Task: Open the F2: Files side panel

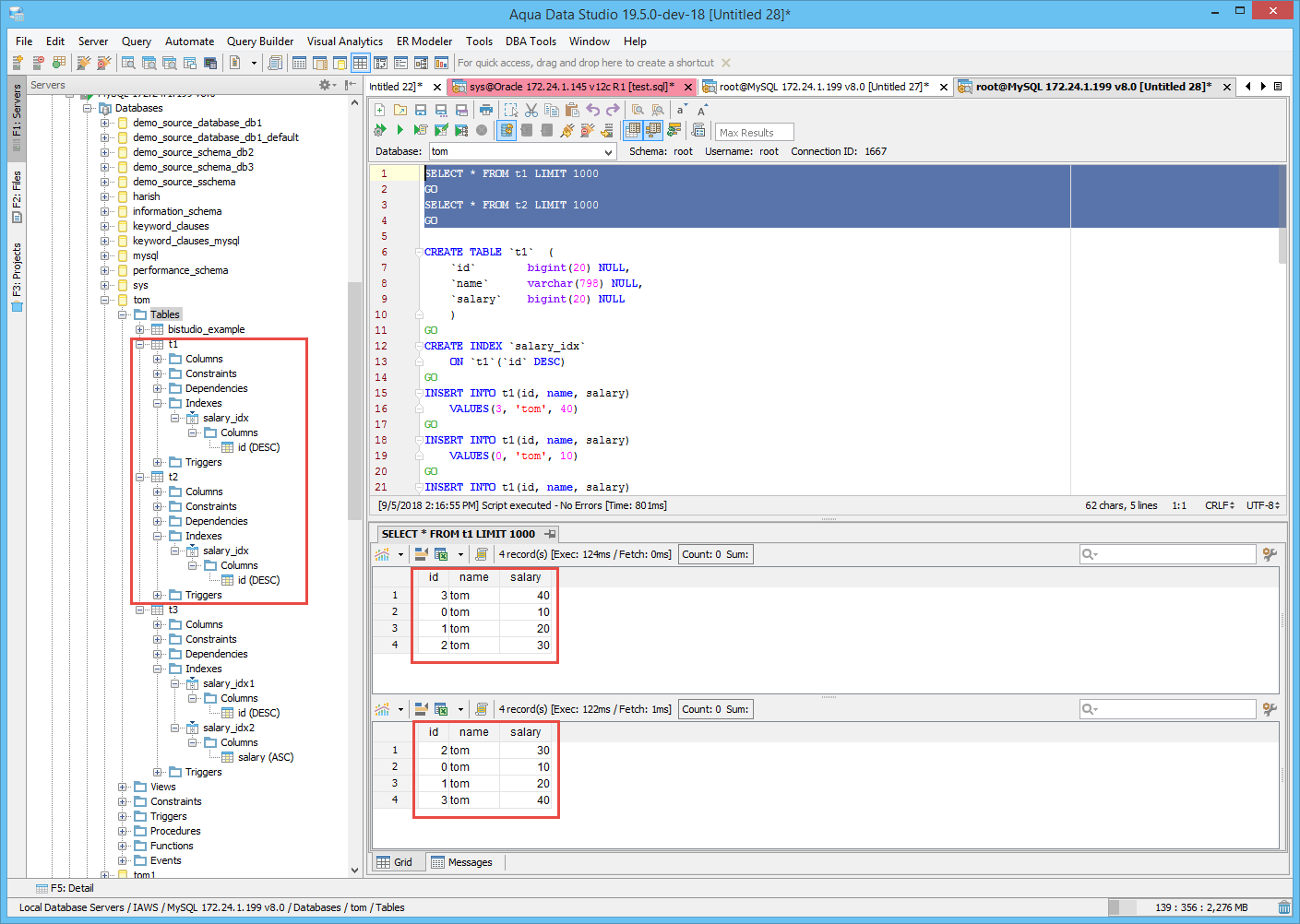Action: coord(17,196)
